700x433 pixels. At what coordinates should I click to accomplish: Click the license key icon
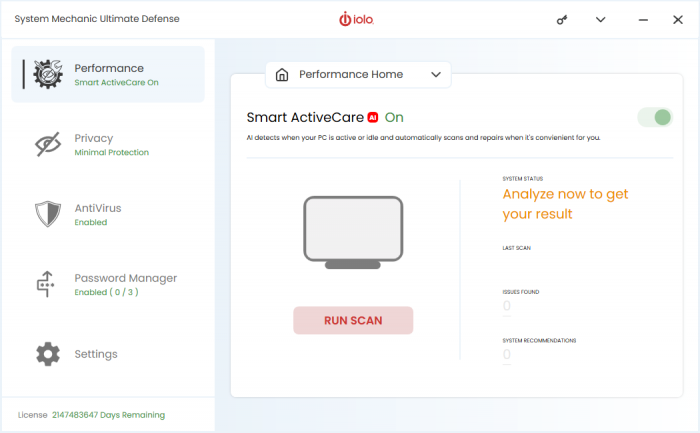click(562, 20)
